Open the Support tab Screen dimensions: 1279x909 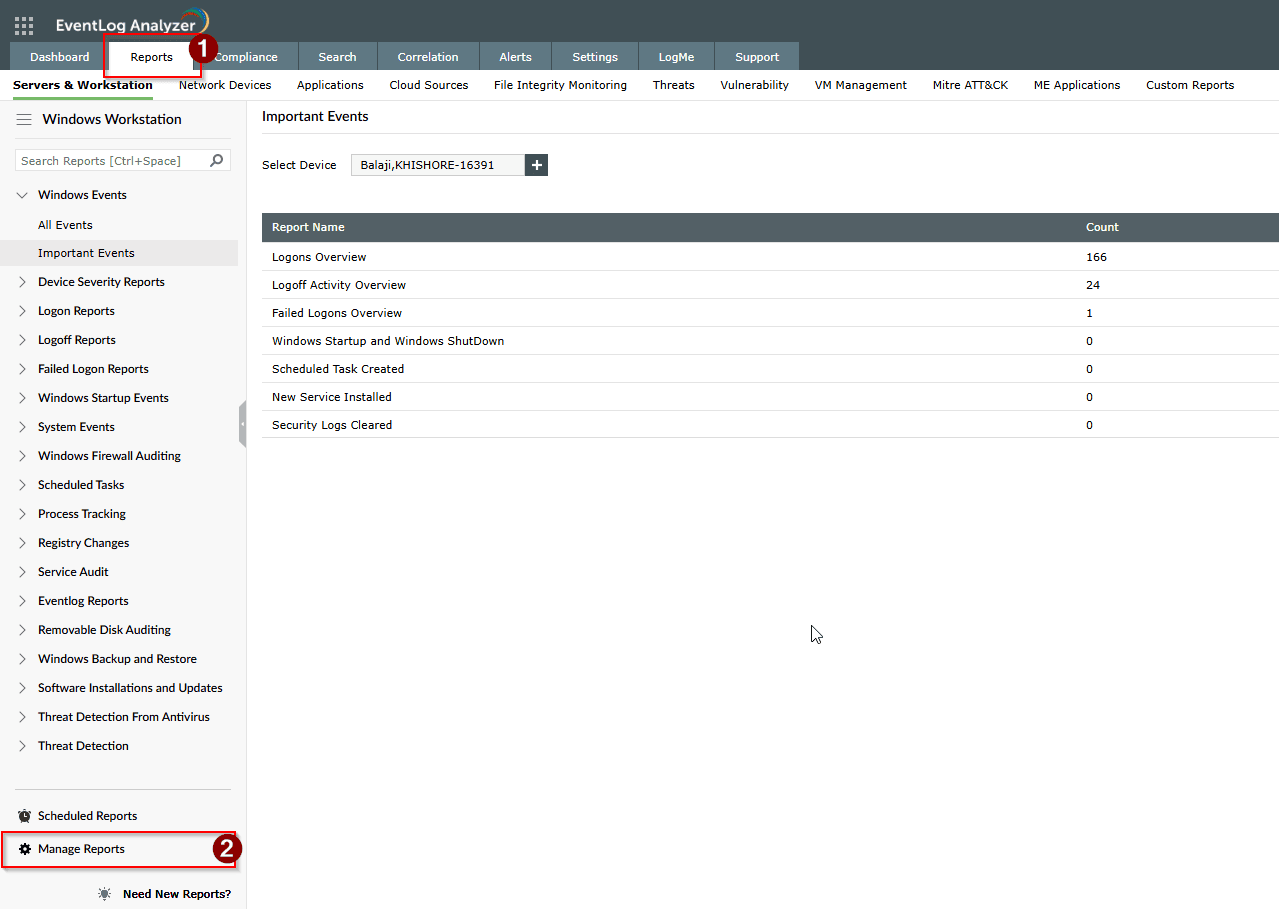[x=757, y=57]
